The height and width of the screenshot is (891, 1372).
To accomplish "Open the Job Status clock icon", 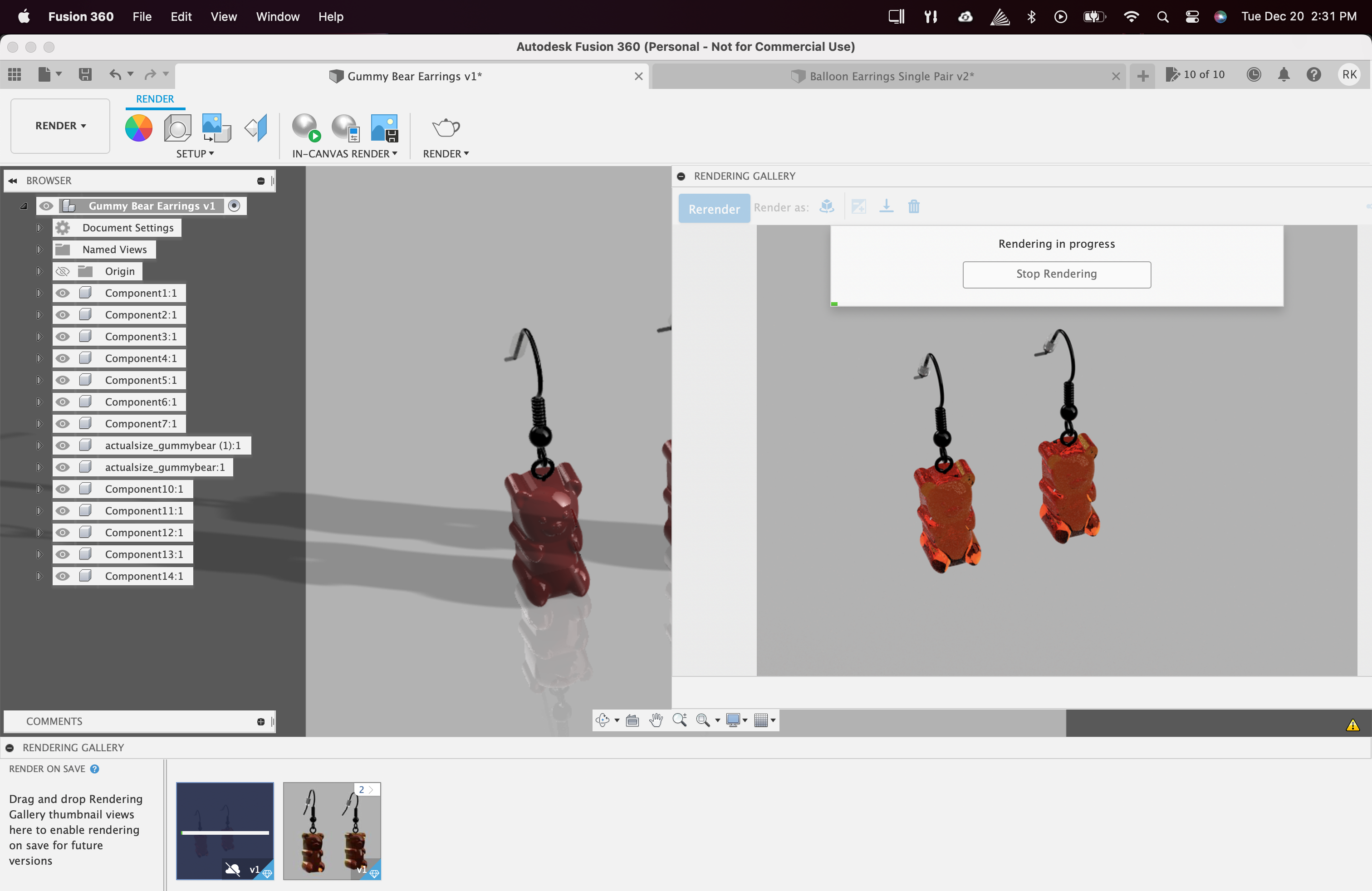I will pyautogui.click(x=1253, y=74).
